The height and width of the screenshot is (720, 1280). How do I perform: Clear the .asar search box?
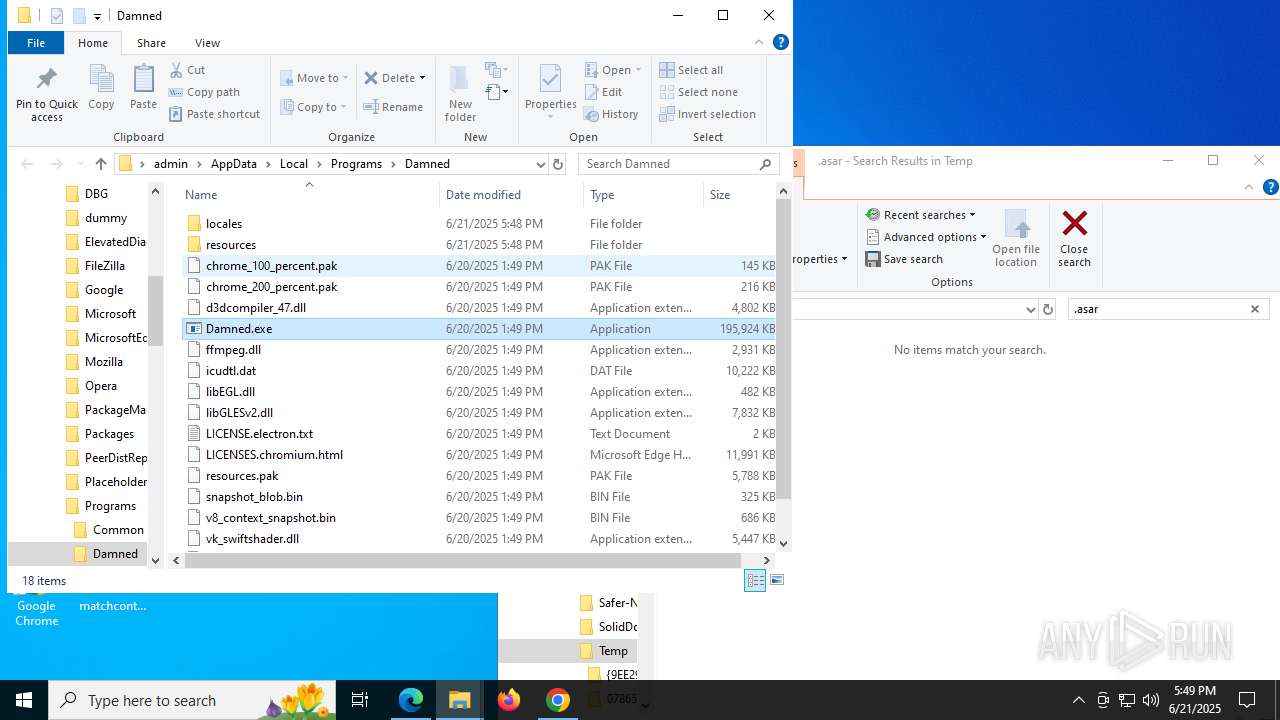[x=1255, y=309]
